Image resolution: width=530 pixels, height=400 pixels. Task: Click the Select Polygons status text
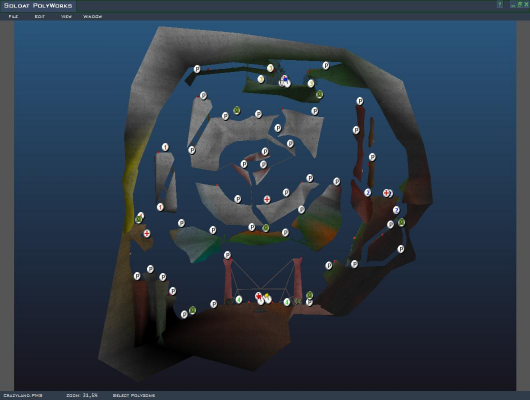[134, 395]
